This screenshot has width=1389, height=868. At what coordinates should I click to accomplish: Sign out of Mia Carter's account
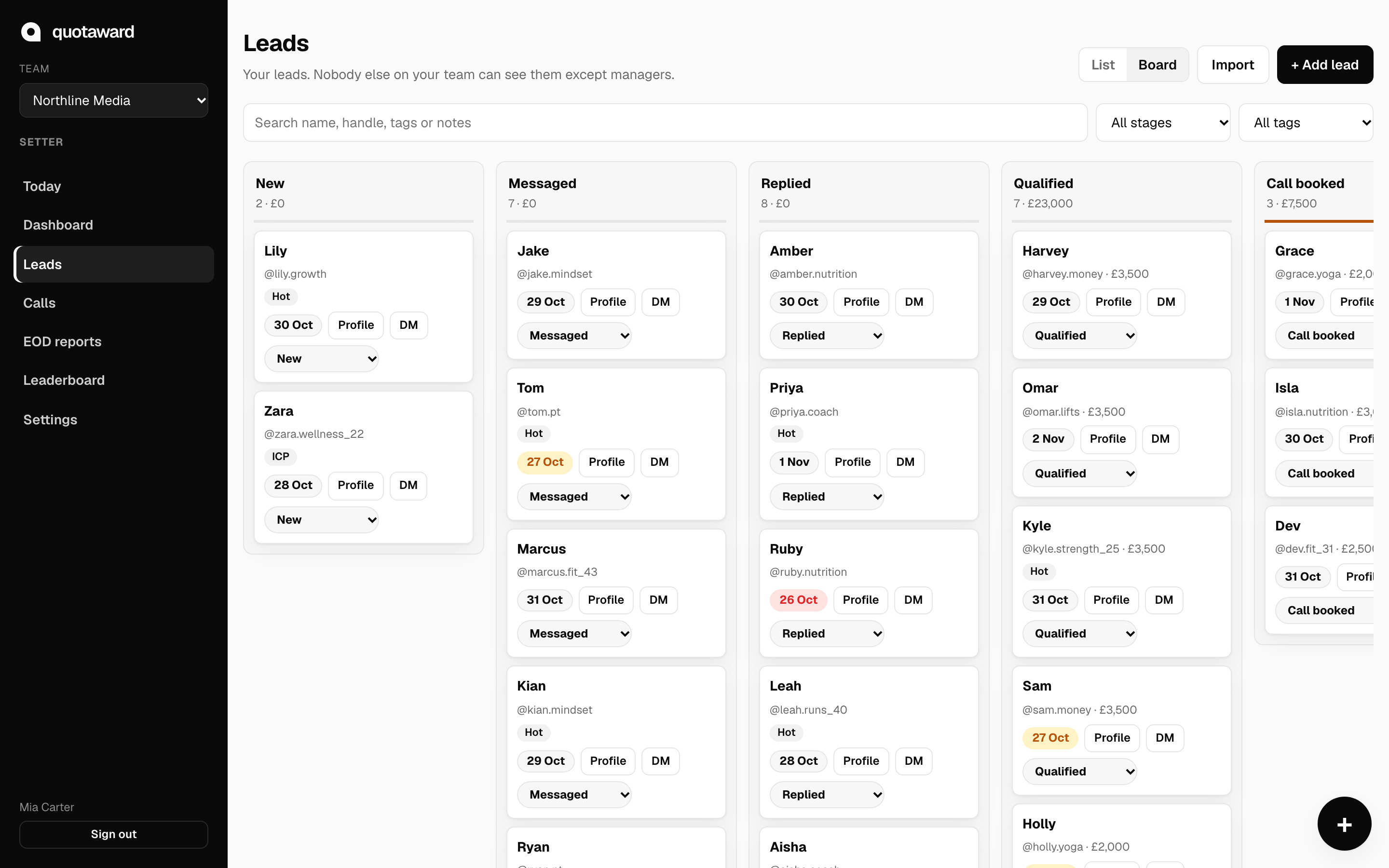[x=114, y=834]
